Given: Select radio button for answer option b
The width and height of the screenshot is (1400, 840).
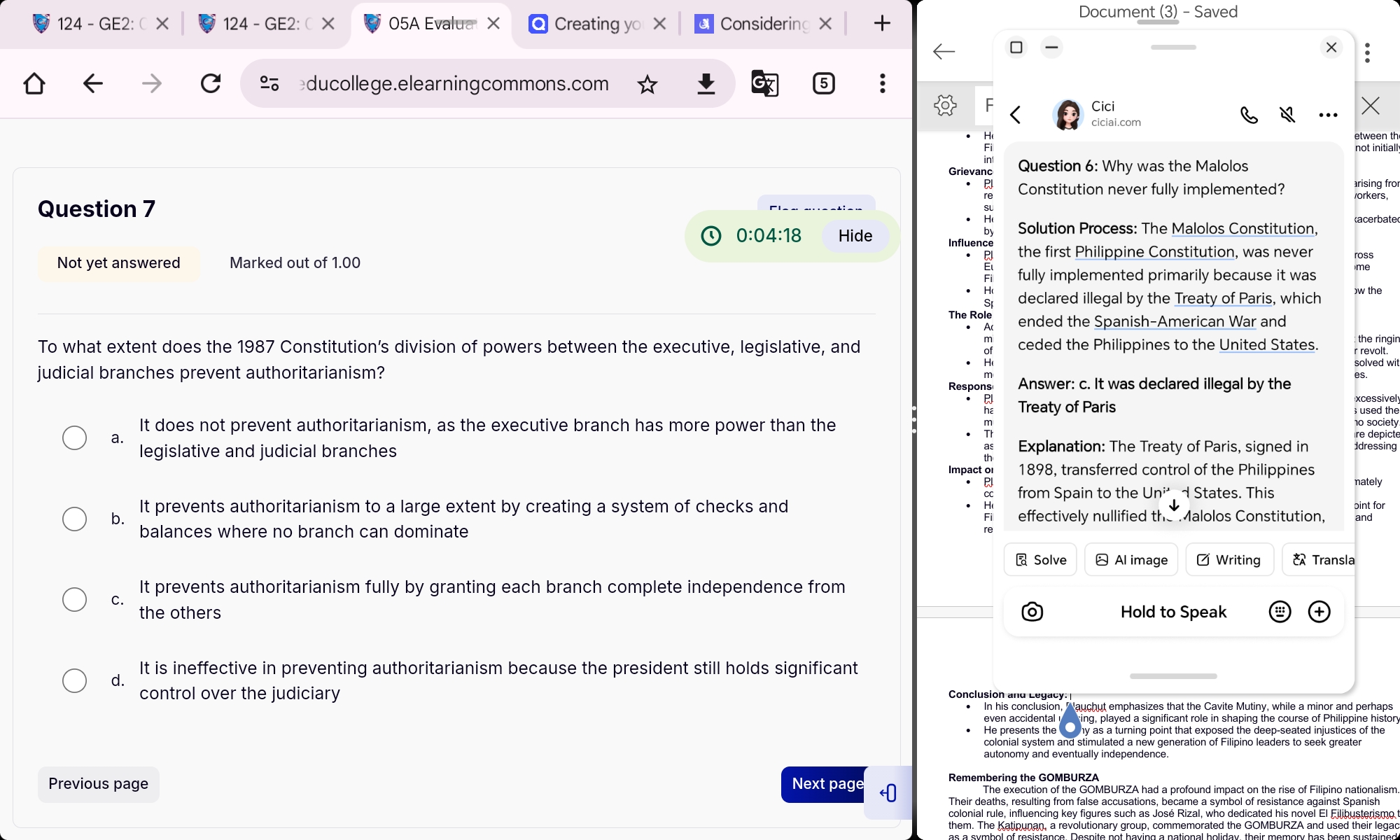Looking at the screenshot, I should coord(75,518).
